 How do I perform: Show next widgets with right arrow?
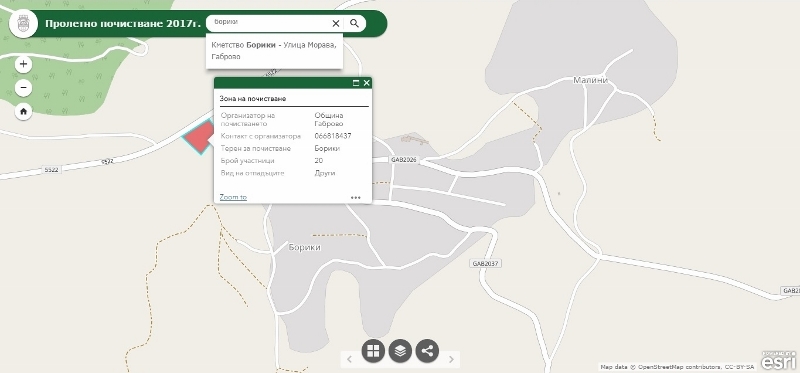tap(451, 359)
